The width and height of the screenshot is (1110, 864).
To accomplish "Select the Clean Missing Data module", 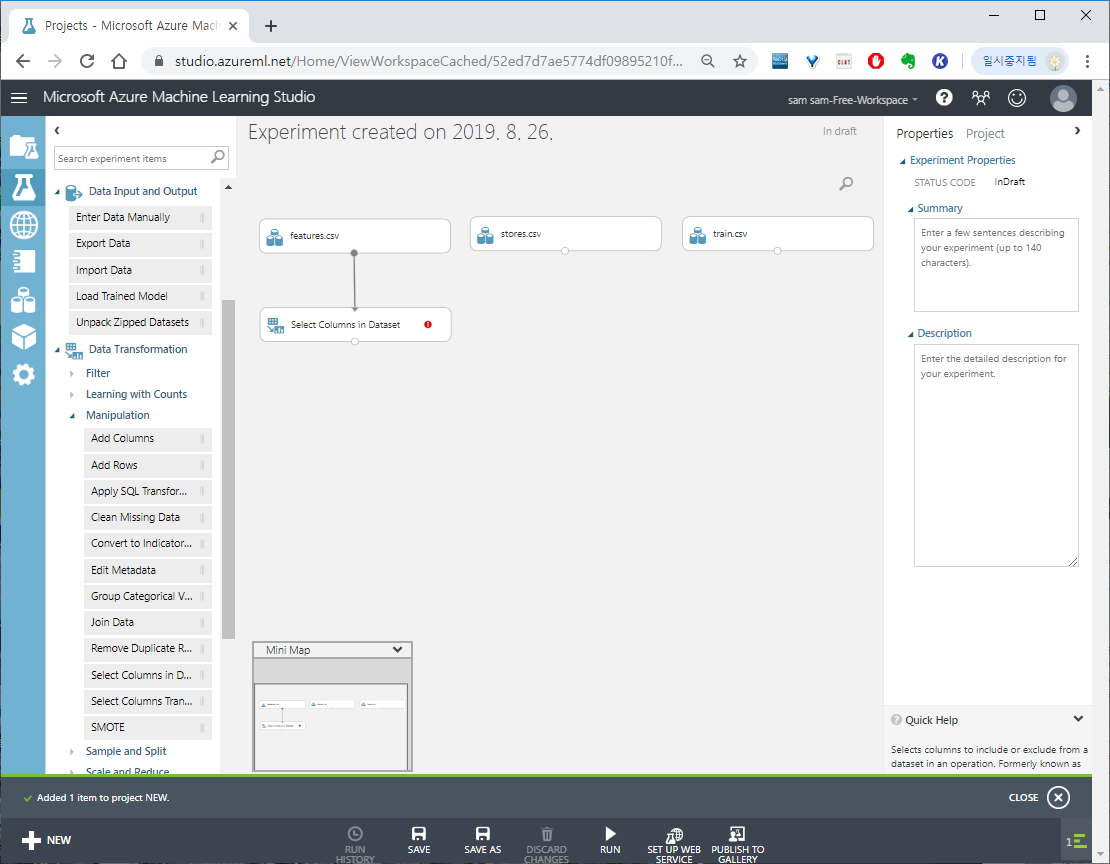I will point(147,518).
